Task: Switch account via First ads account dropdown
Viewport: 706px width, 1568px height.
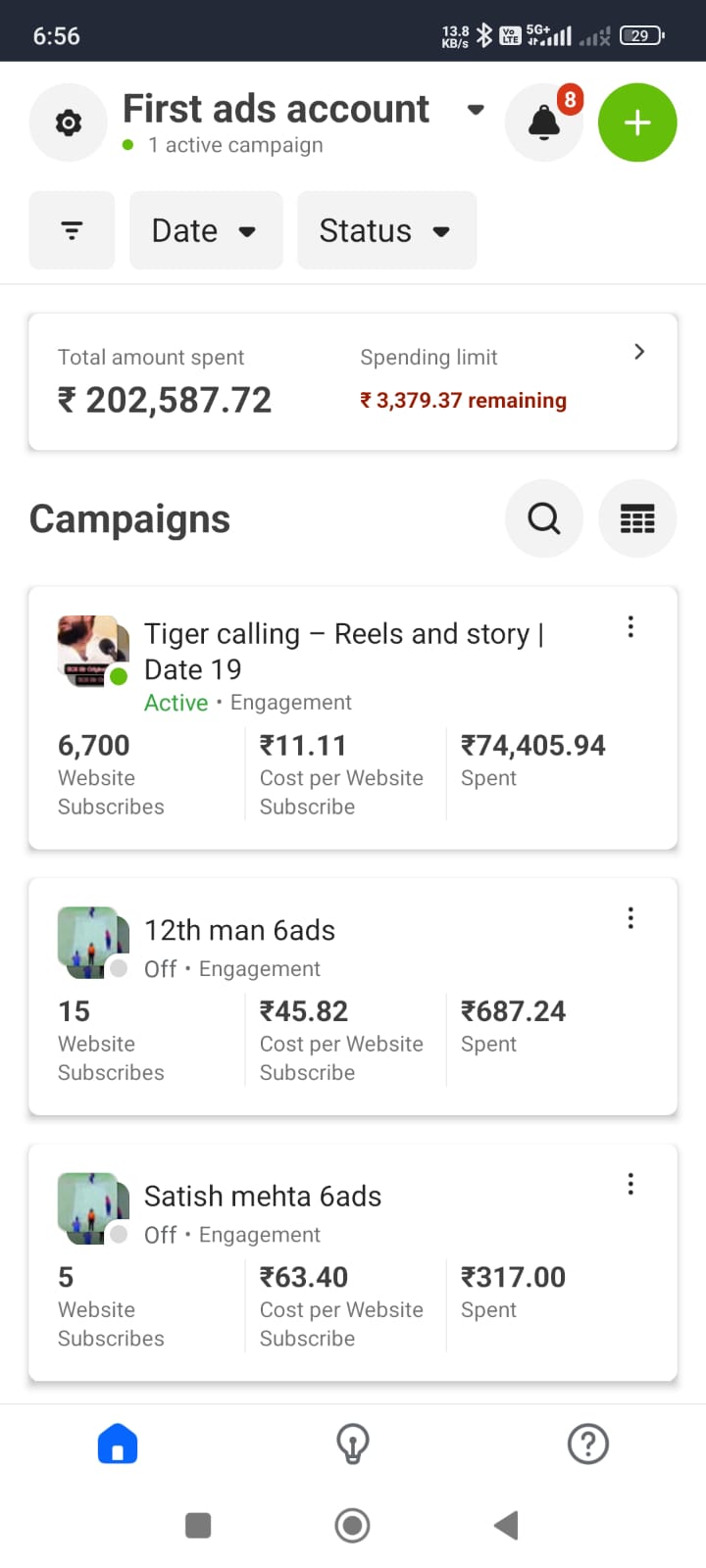Action: (x=476, y=110)
